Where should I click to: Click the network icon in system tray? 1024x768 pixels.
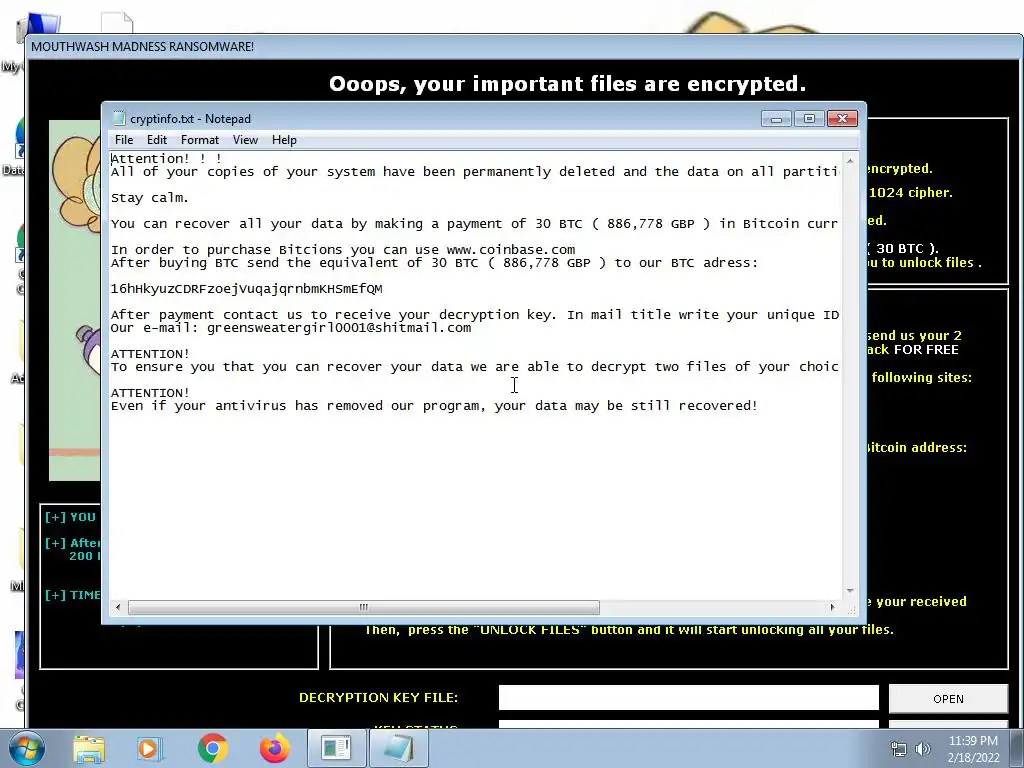click(899, 749)
